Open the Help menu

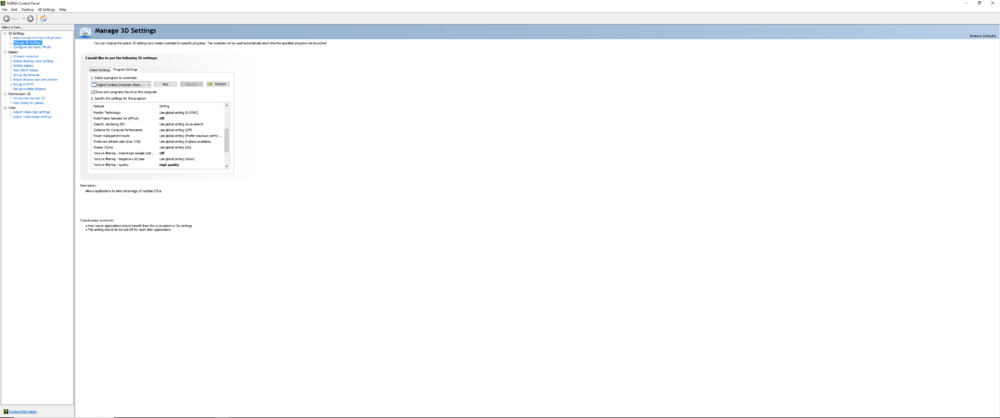click(62, 10)
